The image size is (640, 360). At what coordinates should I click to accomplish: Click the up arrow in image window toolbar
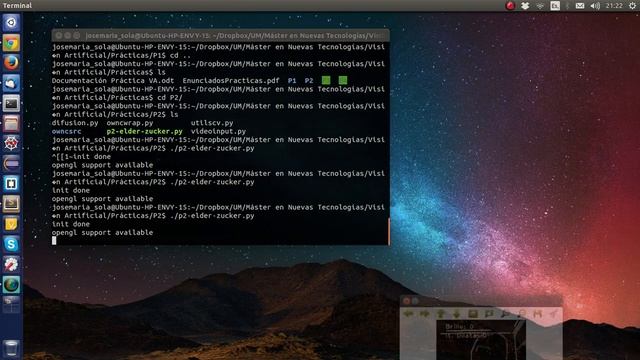pyautogui.click(x=440, y=314)
